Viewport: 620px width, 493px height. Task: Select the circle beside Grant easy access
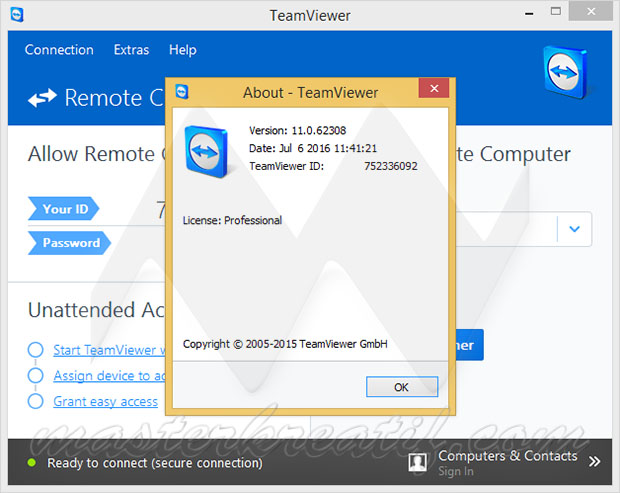[x=36, y=401]
